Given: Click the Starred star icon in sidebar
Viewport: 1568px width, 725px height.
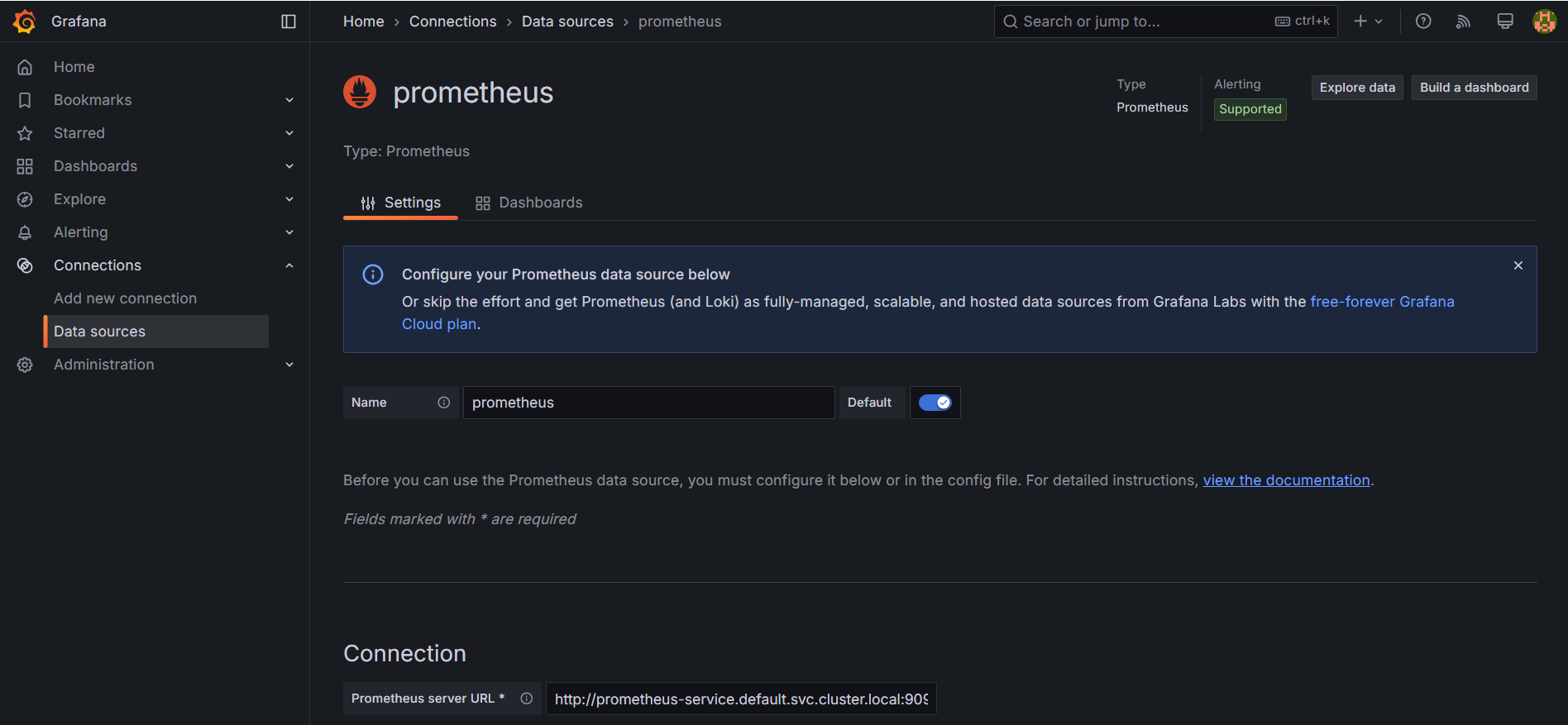Looking at the screenshot, I should point(25,133).
